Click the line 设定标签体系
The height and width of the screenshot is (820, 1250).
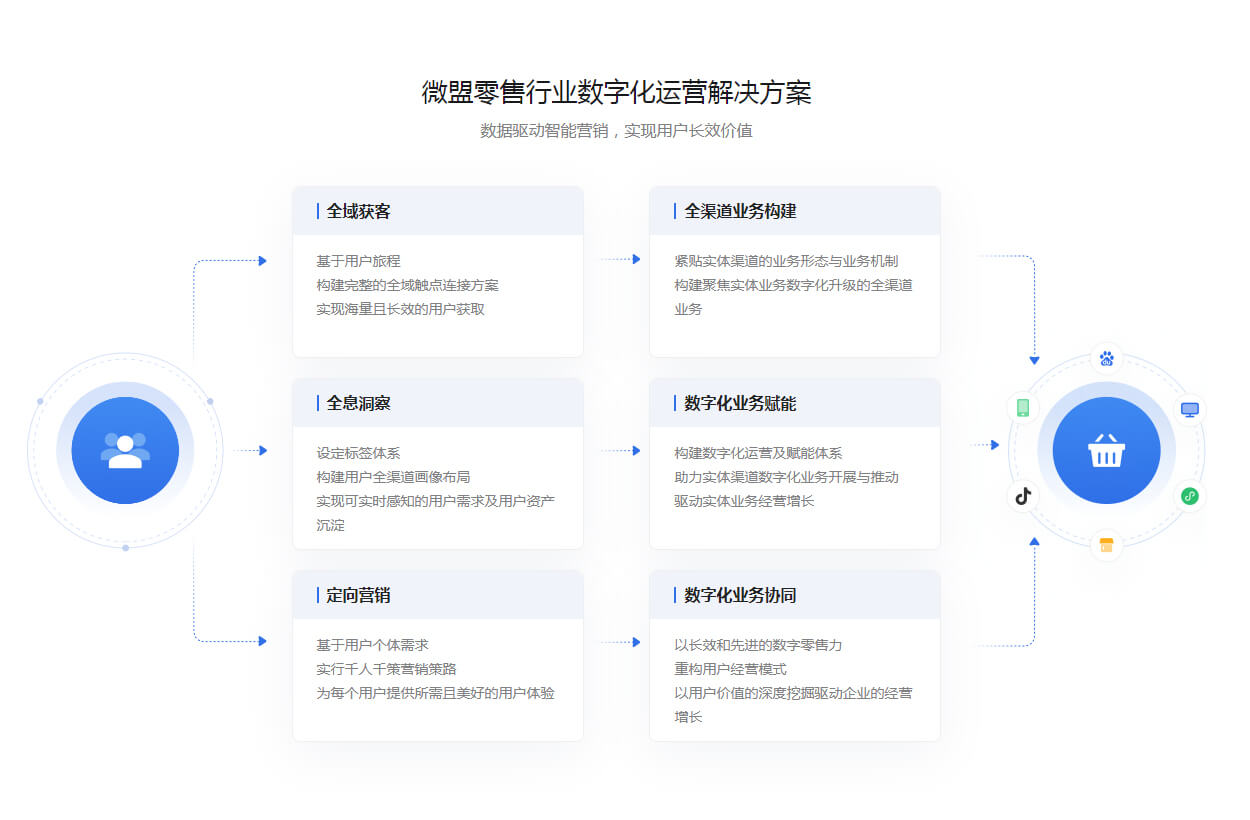point(358,453)
